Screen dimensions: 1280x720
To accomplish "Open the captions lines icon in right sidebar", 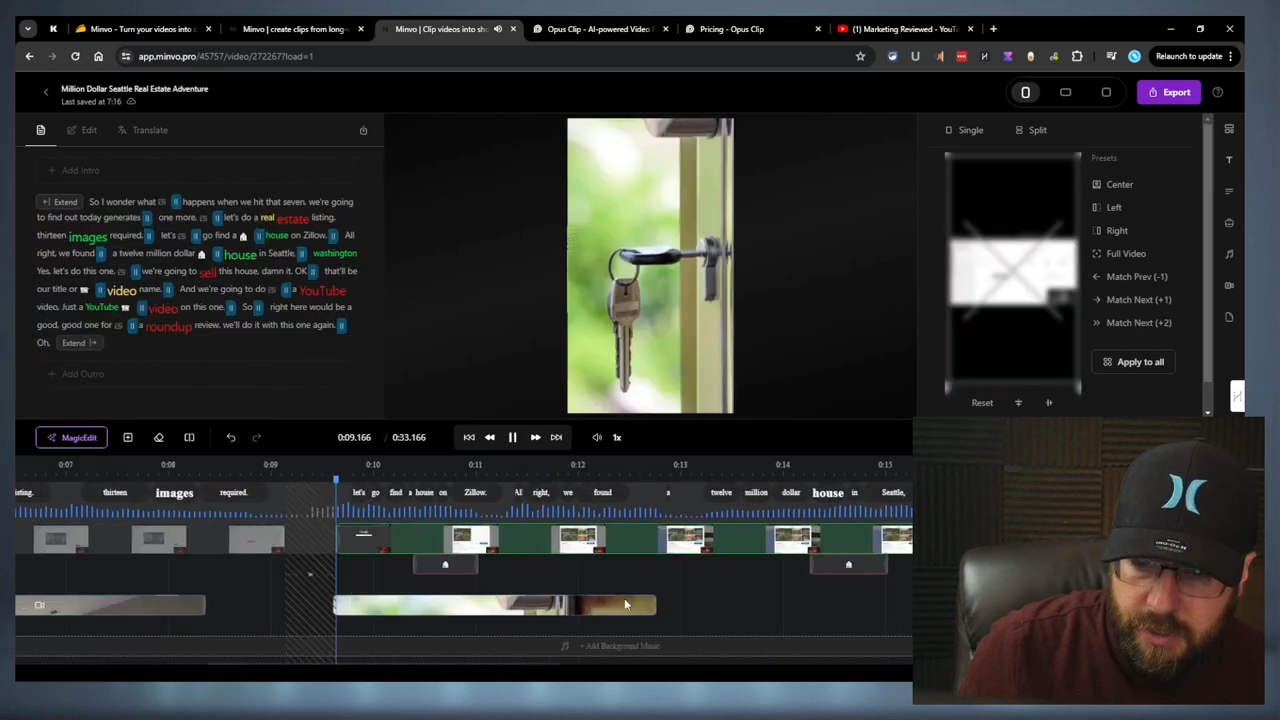I will tap(1229, 191).
